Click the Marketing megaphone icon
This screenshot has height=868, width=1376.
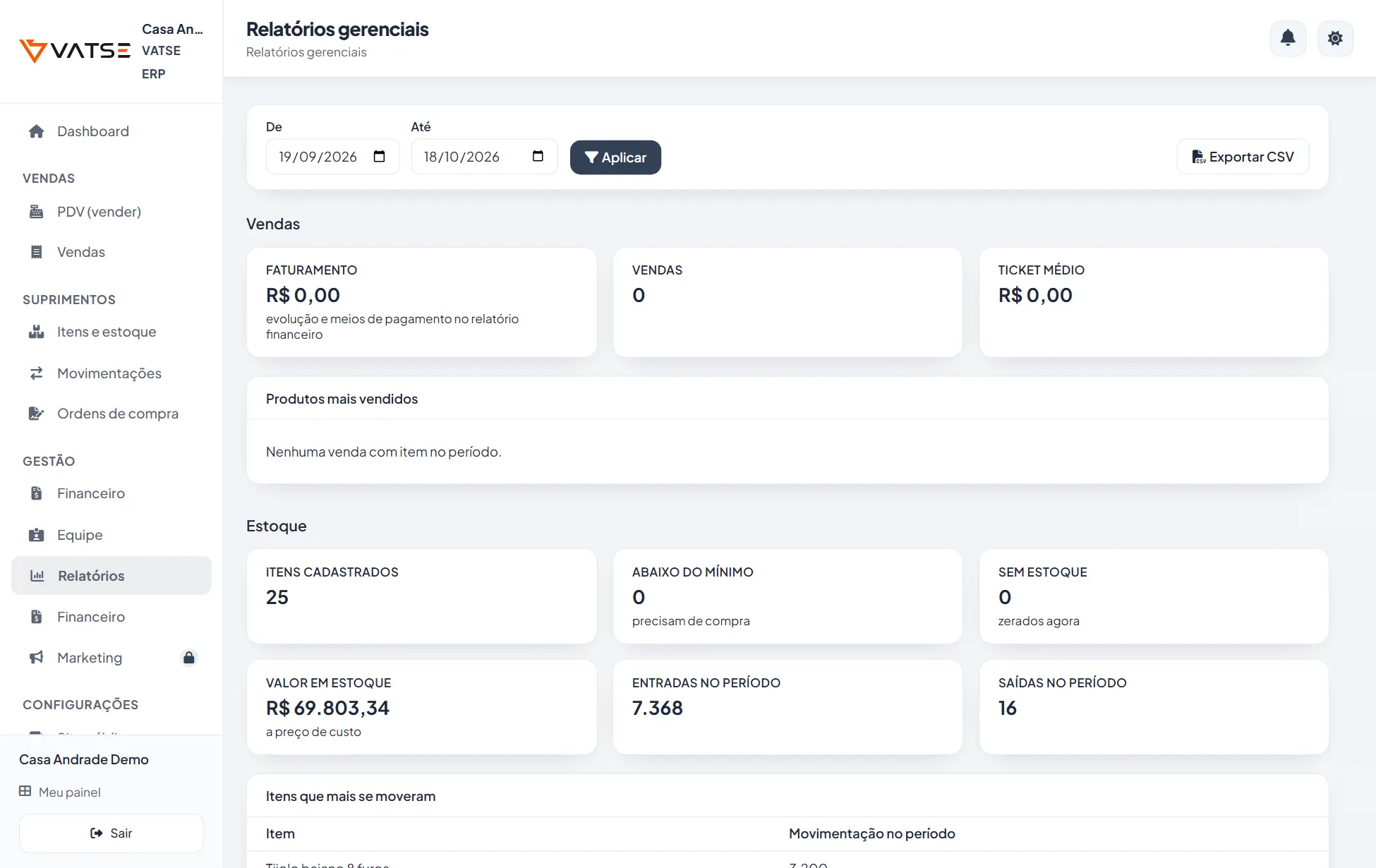tap(37, 658)
